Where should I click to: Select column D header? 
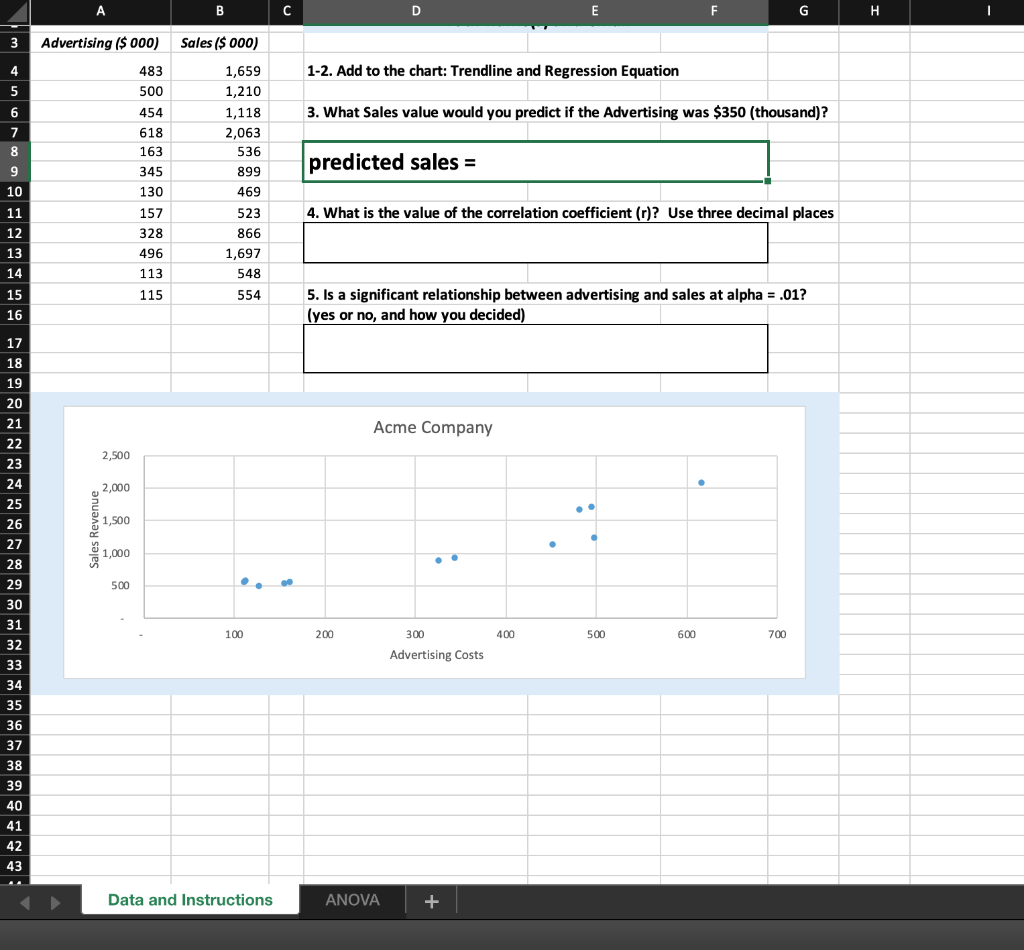(416, 11)
